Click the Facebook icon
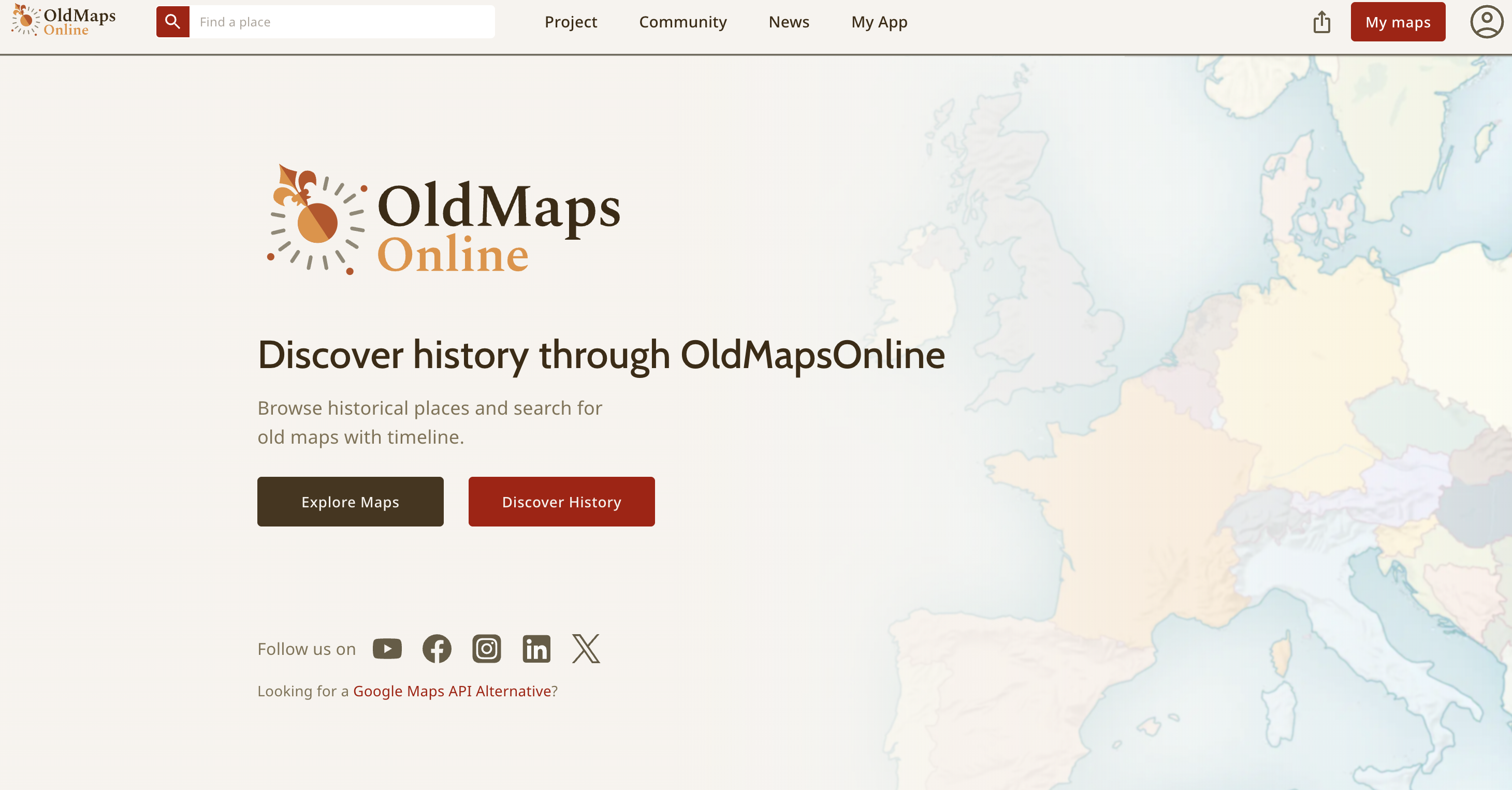Viewport: 1512px width, 790px height. [437, 649]
